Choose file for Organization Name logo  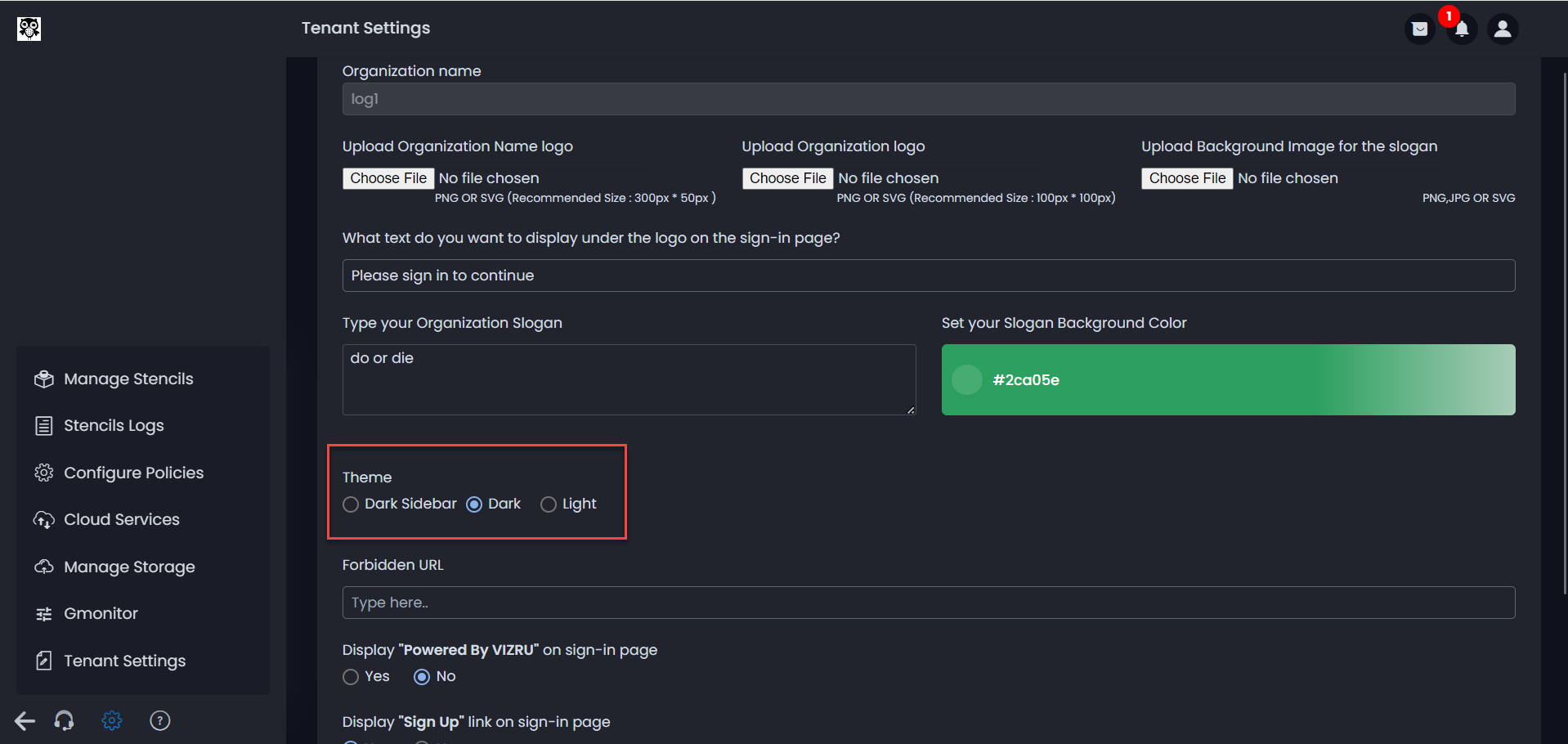point(388,178)
